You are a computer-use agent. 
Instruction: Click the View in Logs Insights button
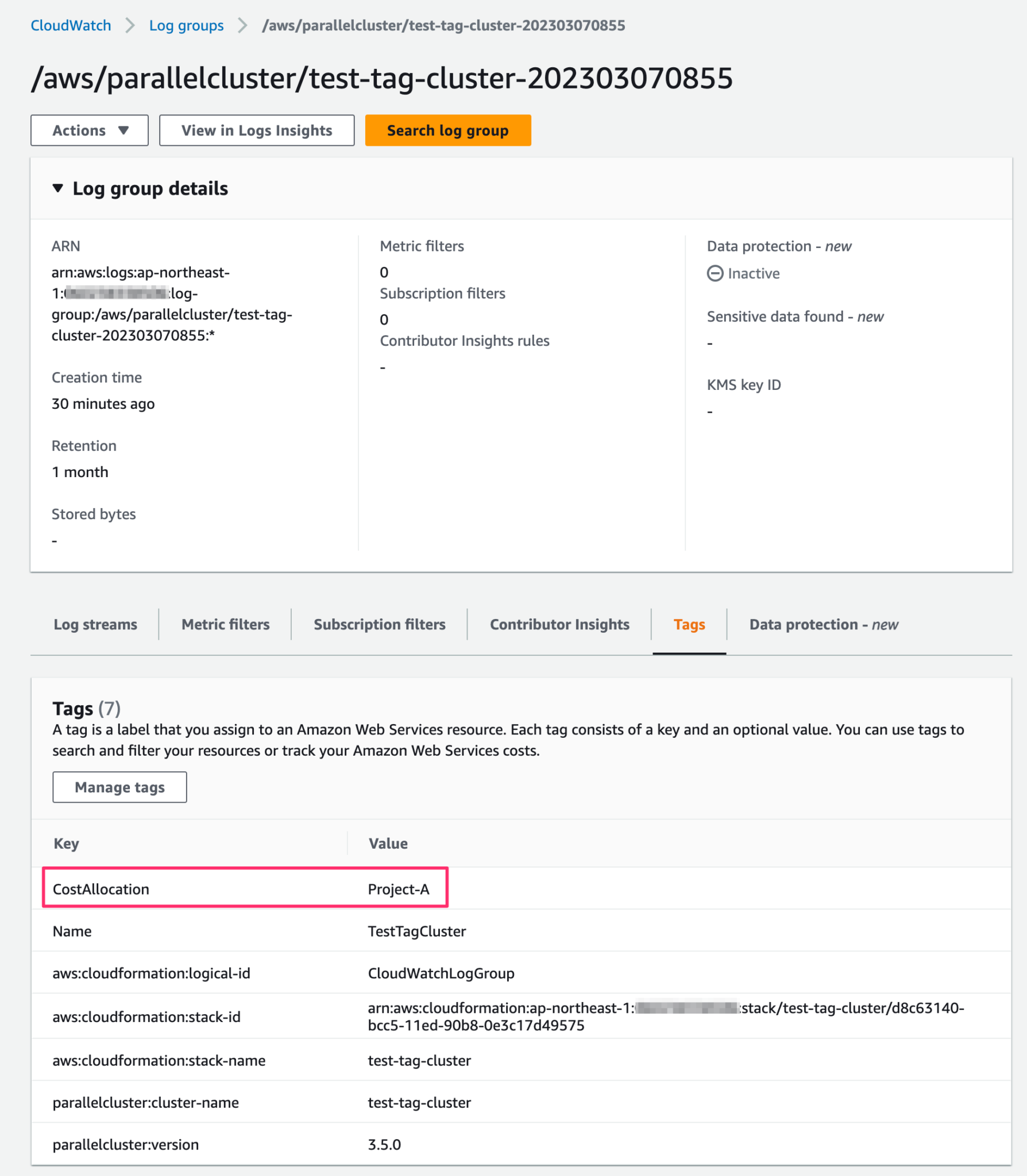tap(256, 130)
